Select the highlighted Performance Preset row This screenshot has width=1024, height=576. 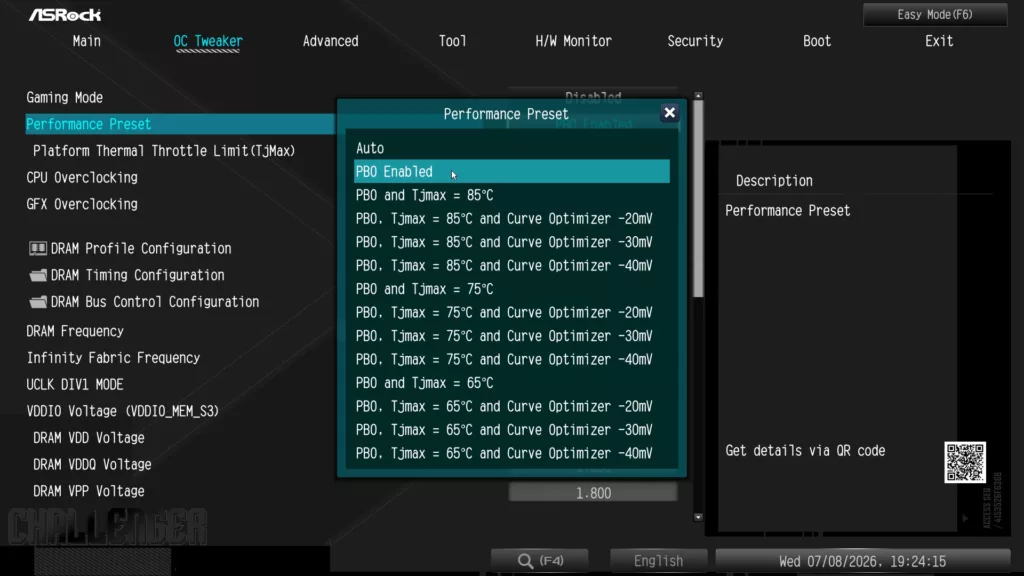coord(180,124)
